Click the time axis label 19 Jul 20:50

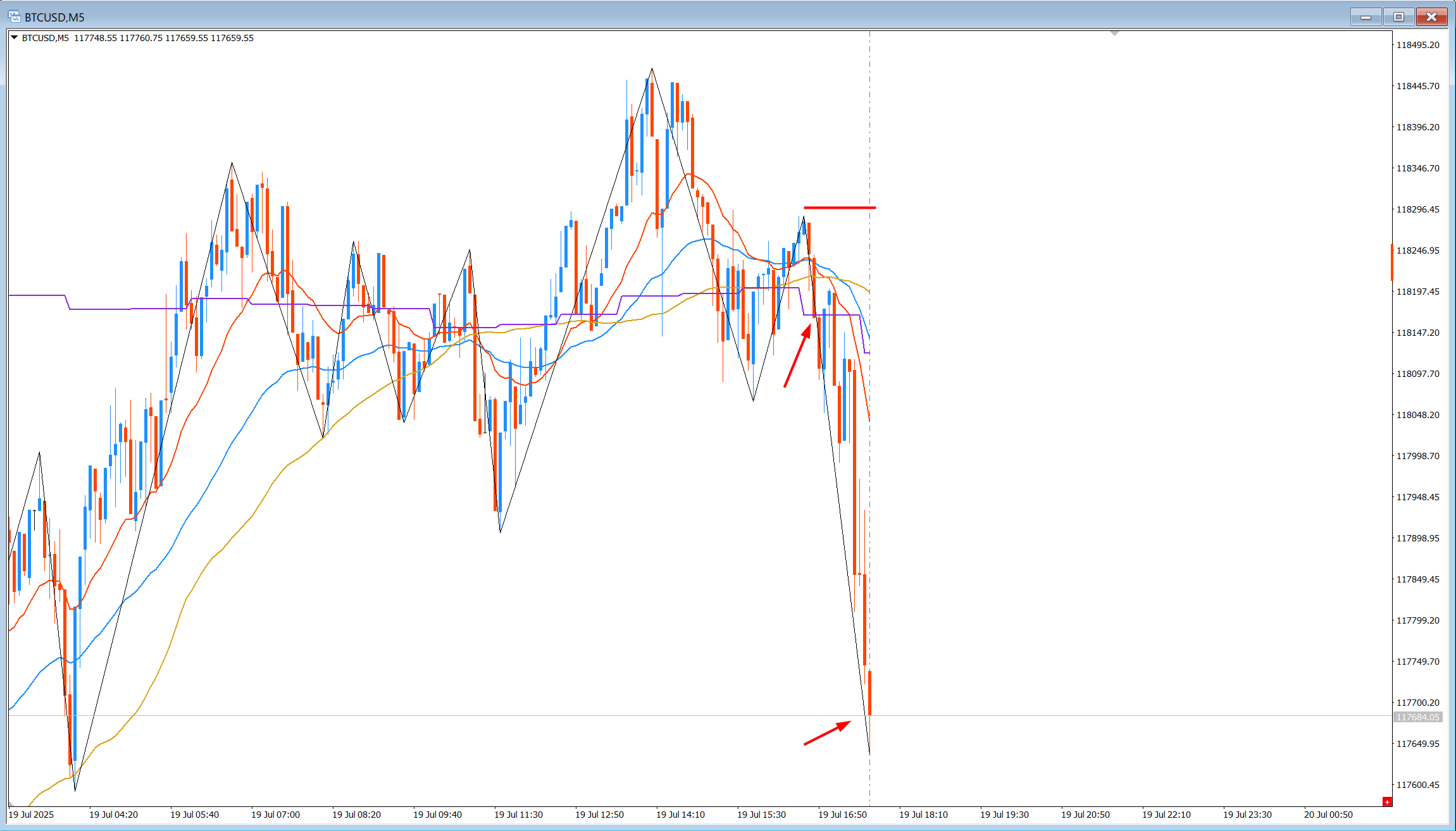click(1085, 815)
